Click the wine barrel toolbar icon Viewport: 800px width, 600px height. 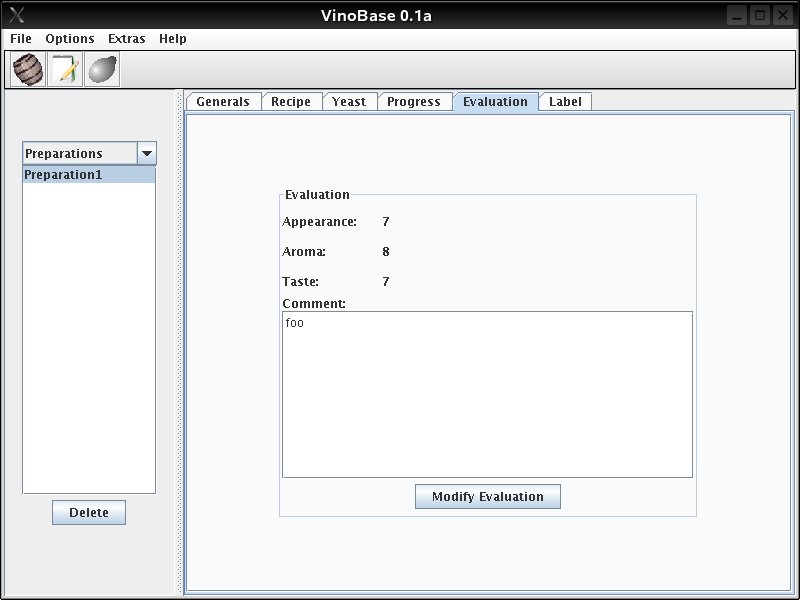[28, 70]
